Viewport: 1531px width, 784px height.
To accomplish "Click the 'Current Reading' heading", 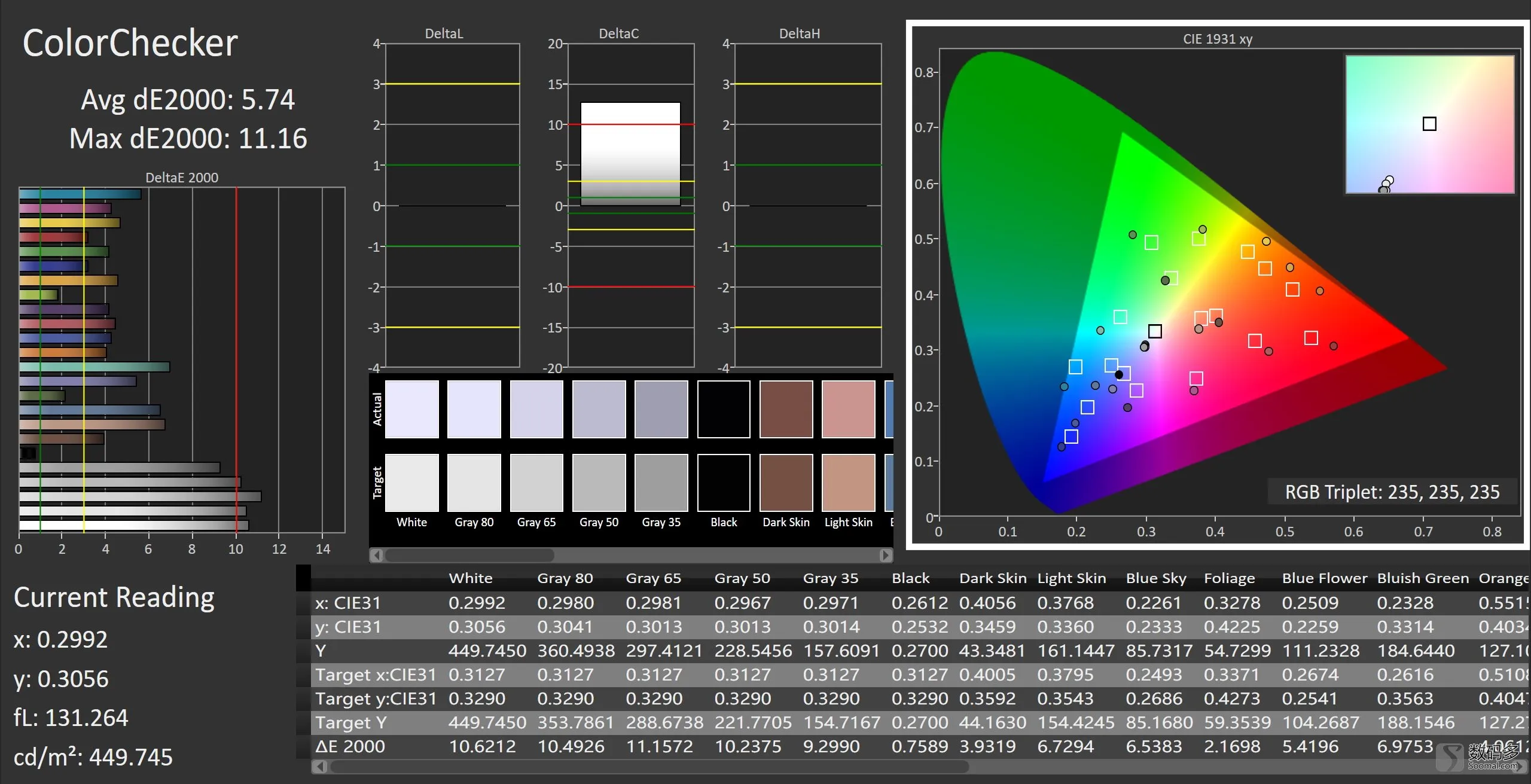I will (x=114, y=597).
